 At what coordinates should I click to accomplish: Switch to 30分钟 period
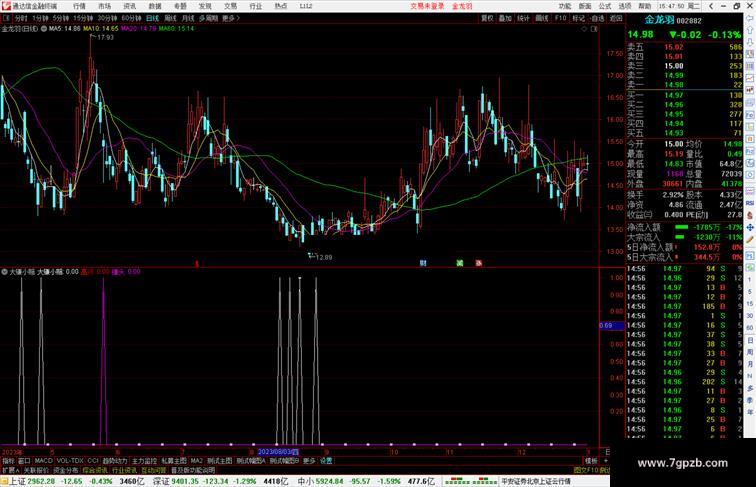pyautogui.click(x=107, y=18)
